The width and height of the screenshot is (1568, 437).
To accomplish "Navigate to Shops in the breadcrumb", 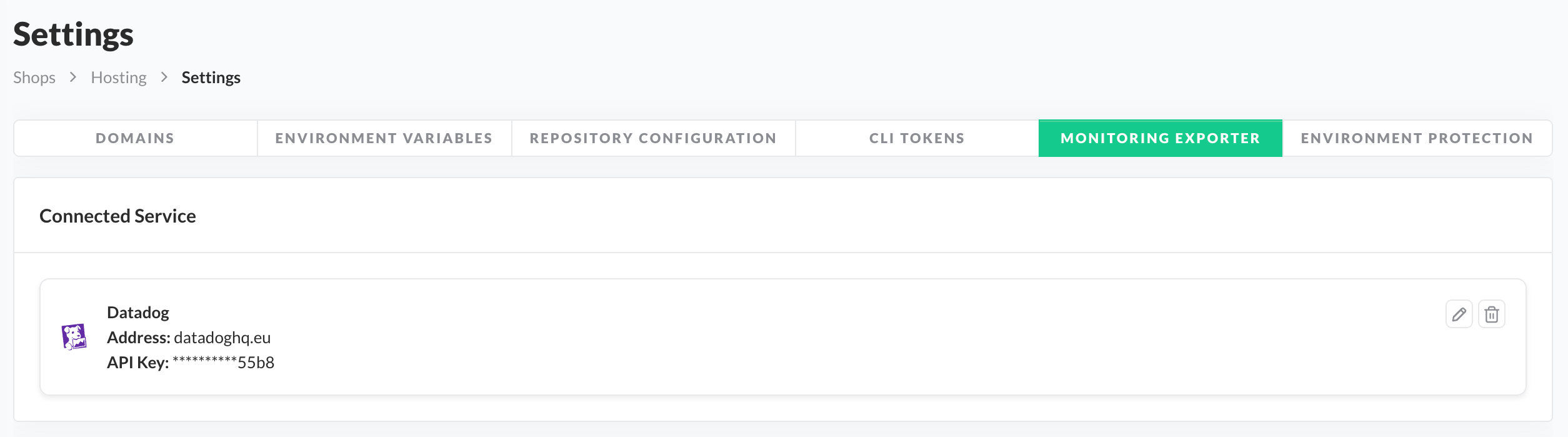I will [x=34, y=78].
